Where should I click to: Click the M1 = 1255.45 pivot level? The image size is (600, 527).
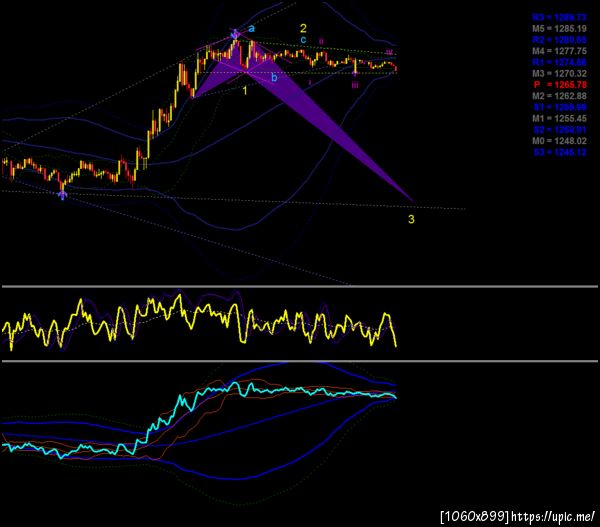559,119
